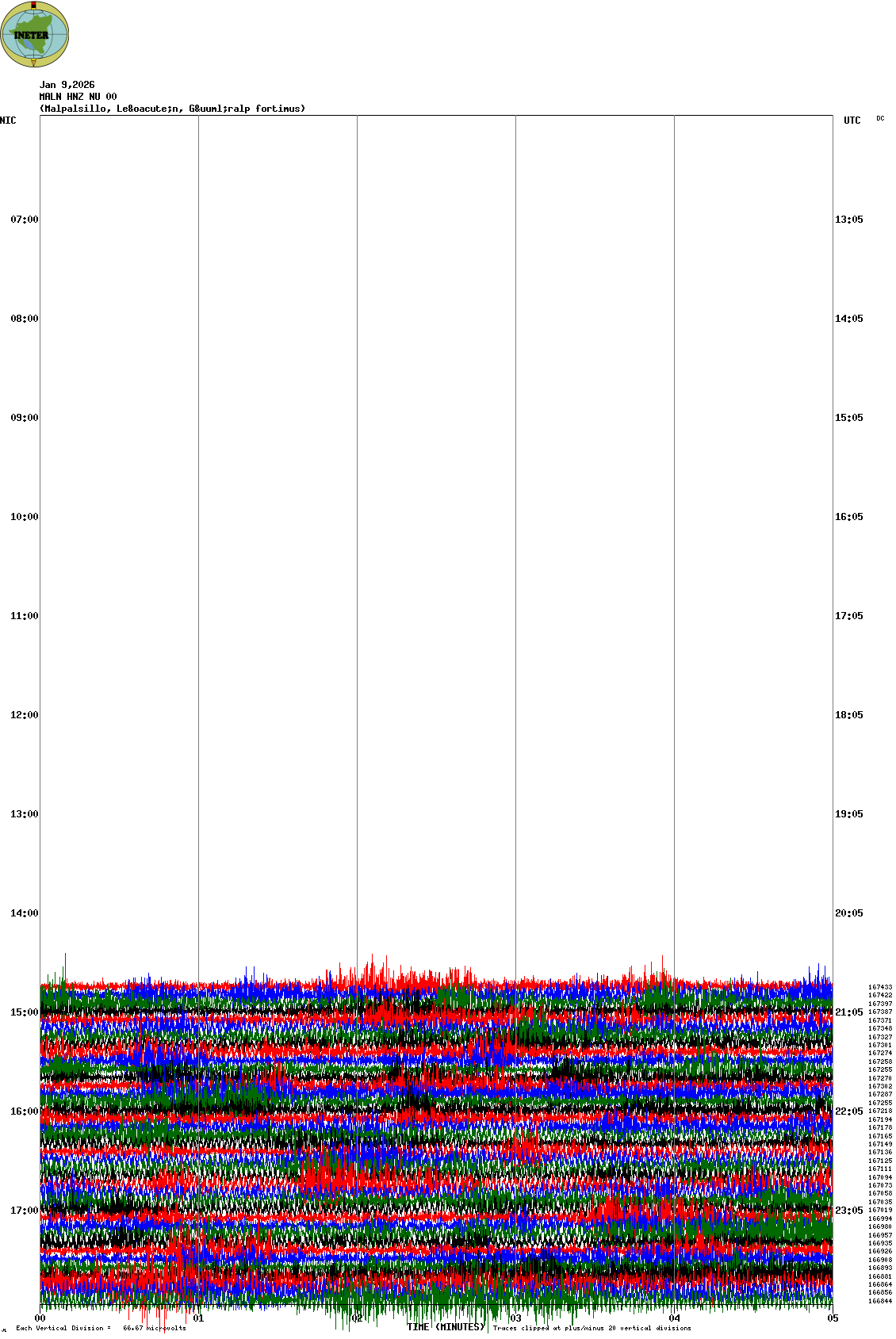
Task: Select minute marker 03 on bottom axis
Action: (x=515, y=1318)
